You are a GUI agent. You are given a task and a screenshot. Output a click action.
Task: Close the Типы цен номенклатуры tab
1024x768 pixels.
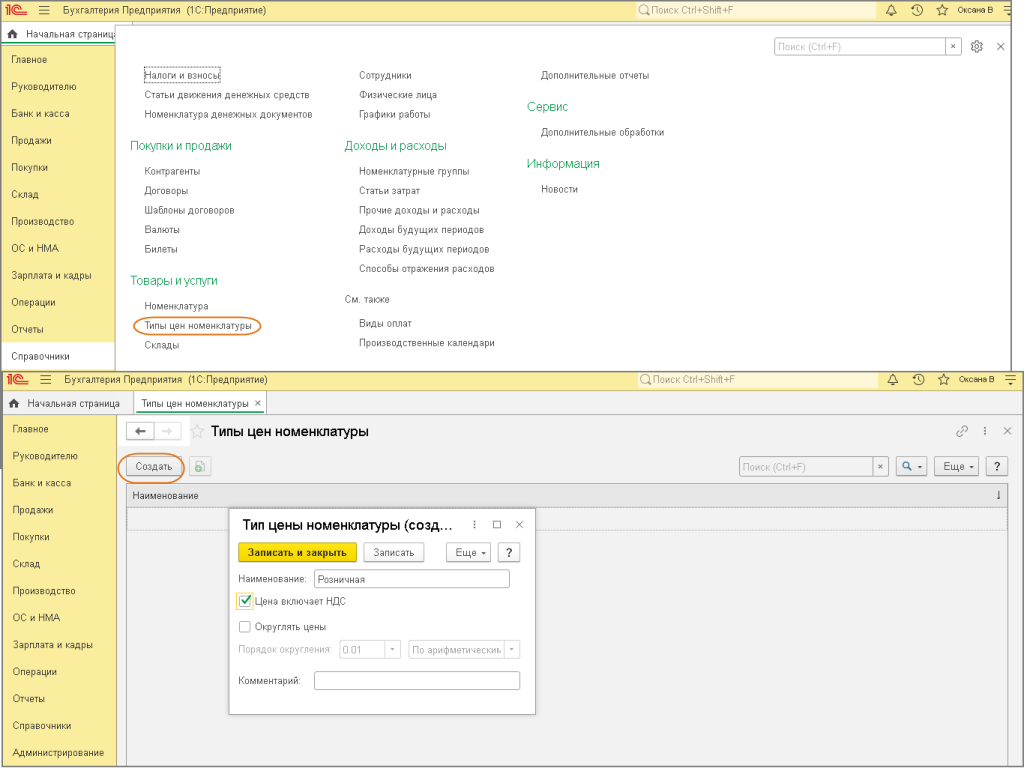point(258,403)
